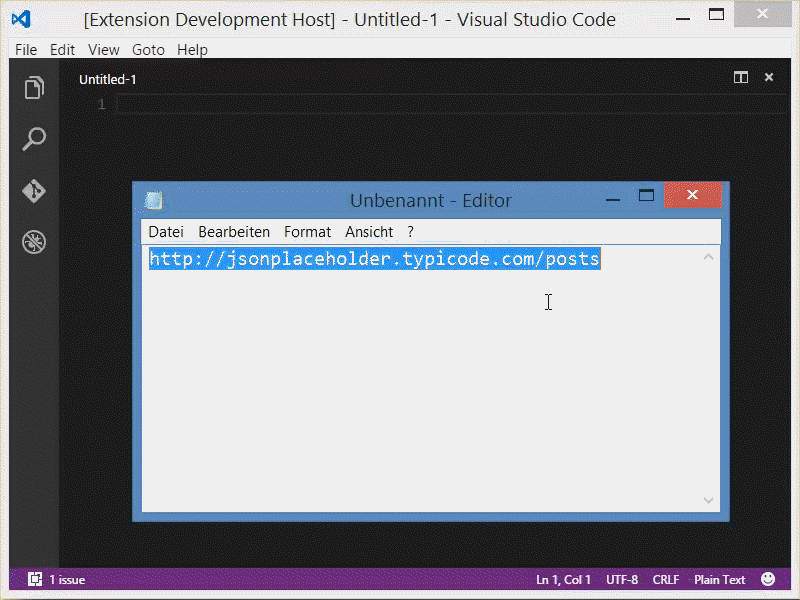
Task: Open VS Code Goto menu
Action: 148,49
